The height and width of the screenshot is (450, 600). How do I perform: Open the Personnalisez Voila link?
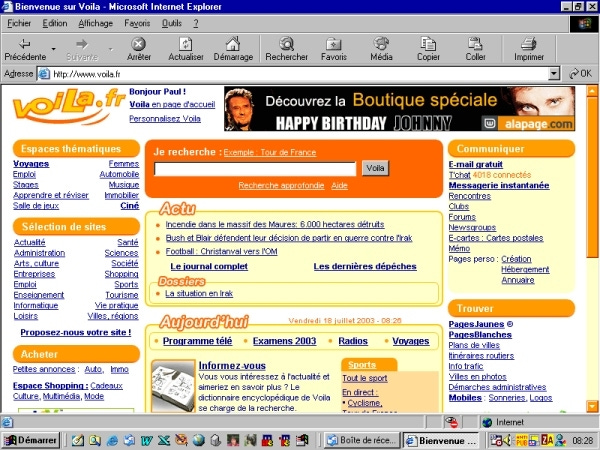point(165,119)
